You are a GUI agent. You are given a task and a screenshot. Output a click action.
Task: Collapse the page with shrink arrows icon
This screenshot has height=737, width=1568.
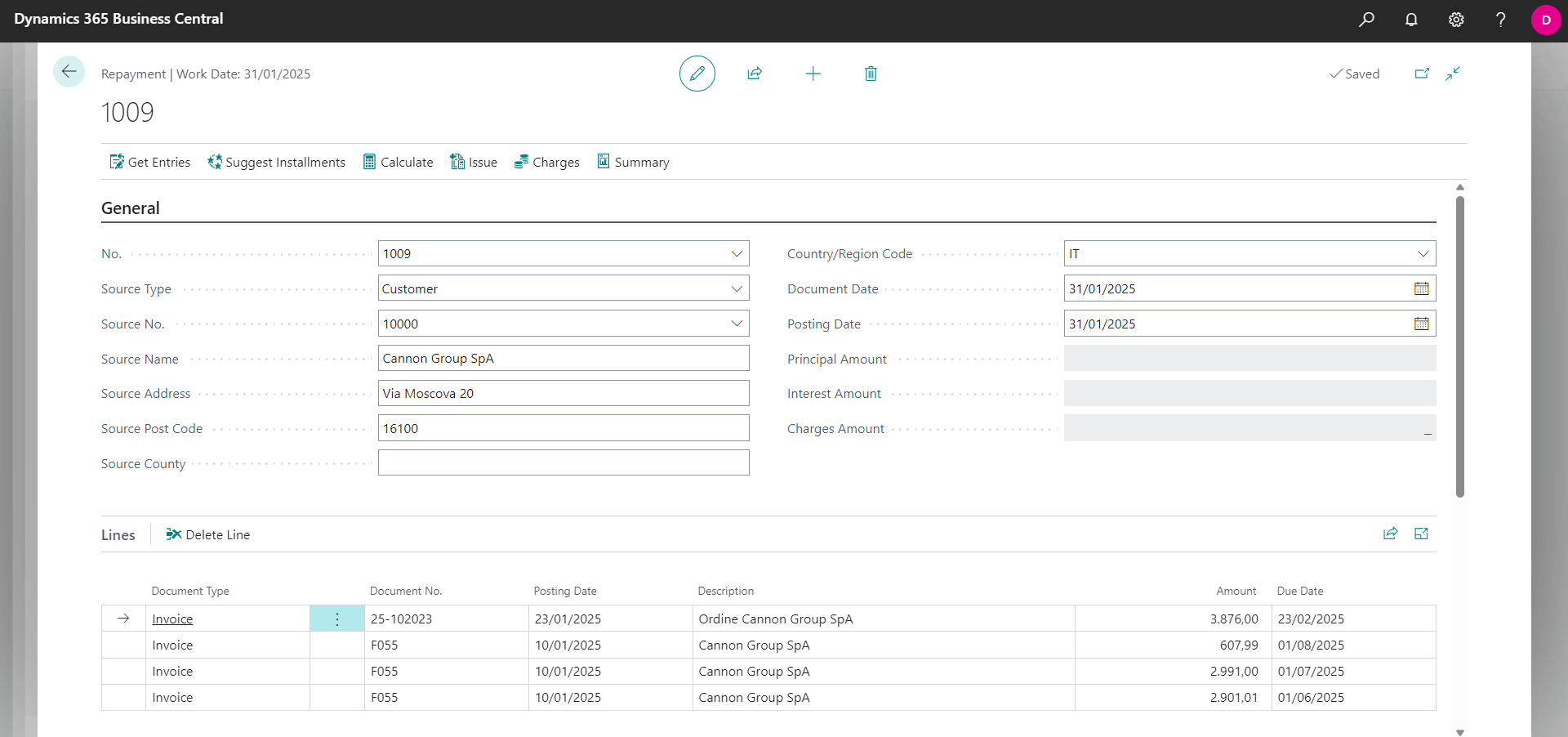click(x=1453, y=74)
